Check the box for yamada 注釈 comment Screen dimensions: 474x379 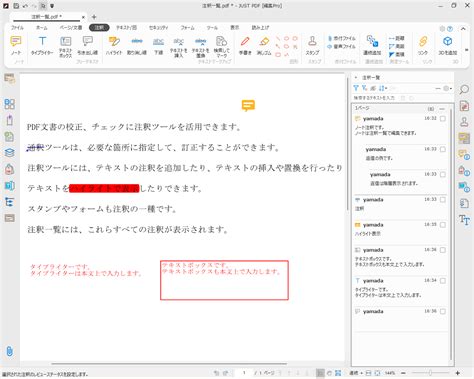(x=443, y=200)
